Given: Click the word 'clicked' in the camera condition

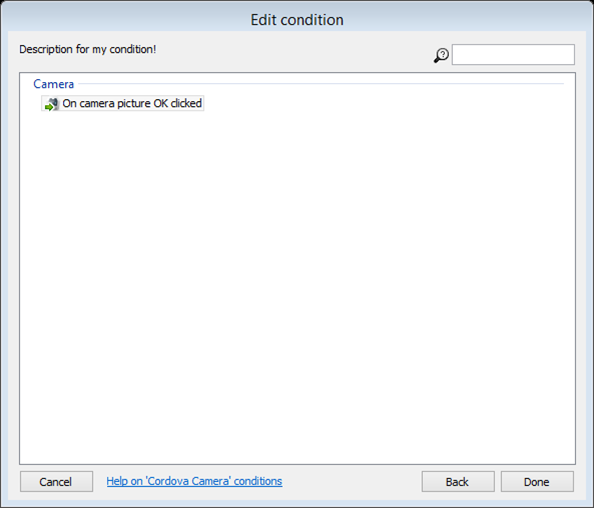Looking at the screenshot, I should coord(186,103).
